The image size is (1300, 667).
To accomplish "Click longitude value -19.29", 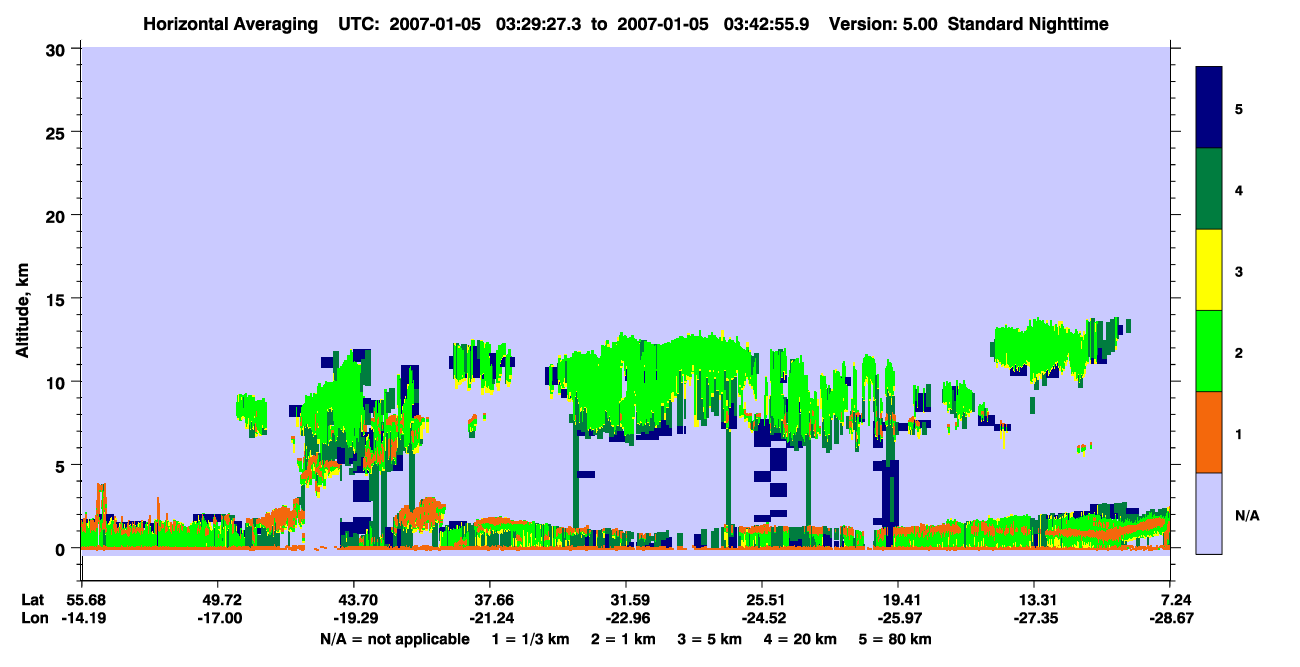I will coord(354,619).
